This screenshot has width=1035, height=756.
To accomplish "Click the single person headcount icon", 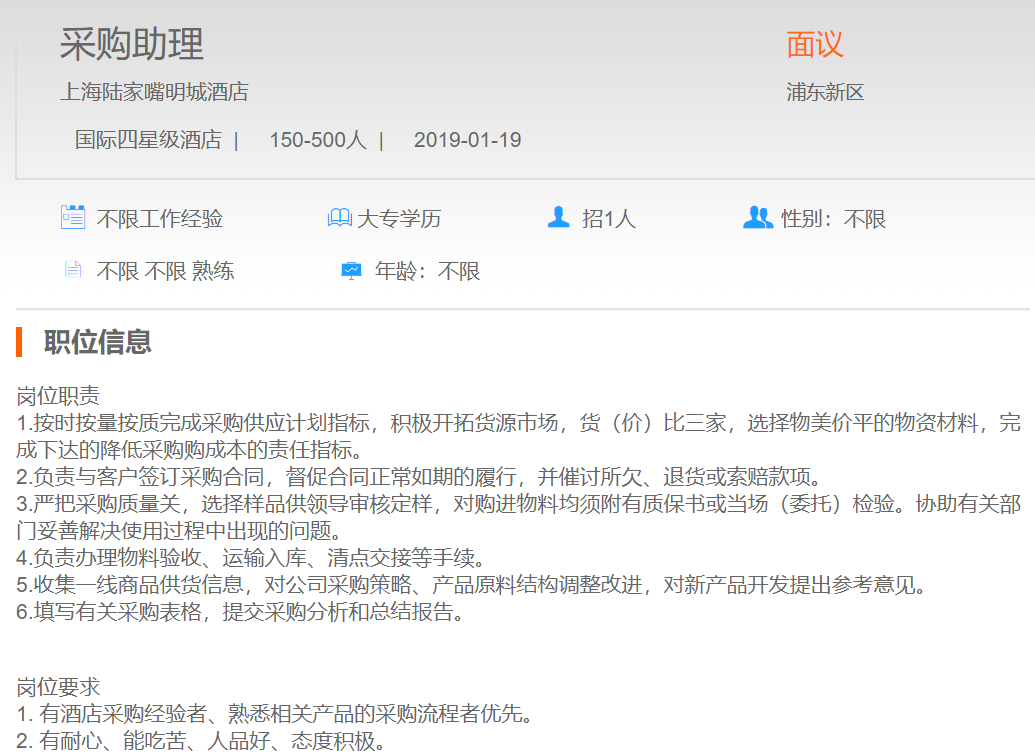I will [x=558, y=217].
